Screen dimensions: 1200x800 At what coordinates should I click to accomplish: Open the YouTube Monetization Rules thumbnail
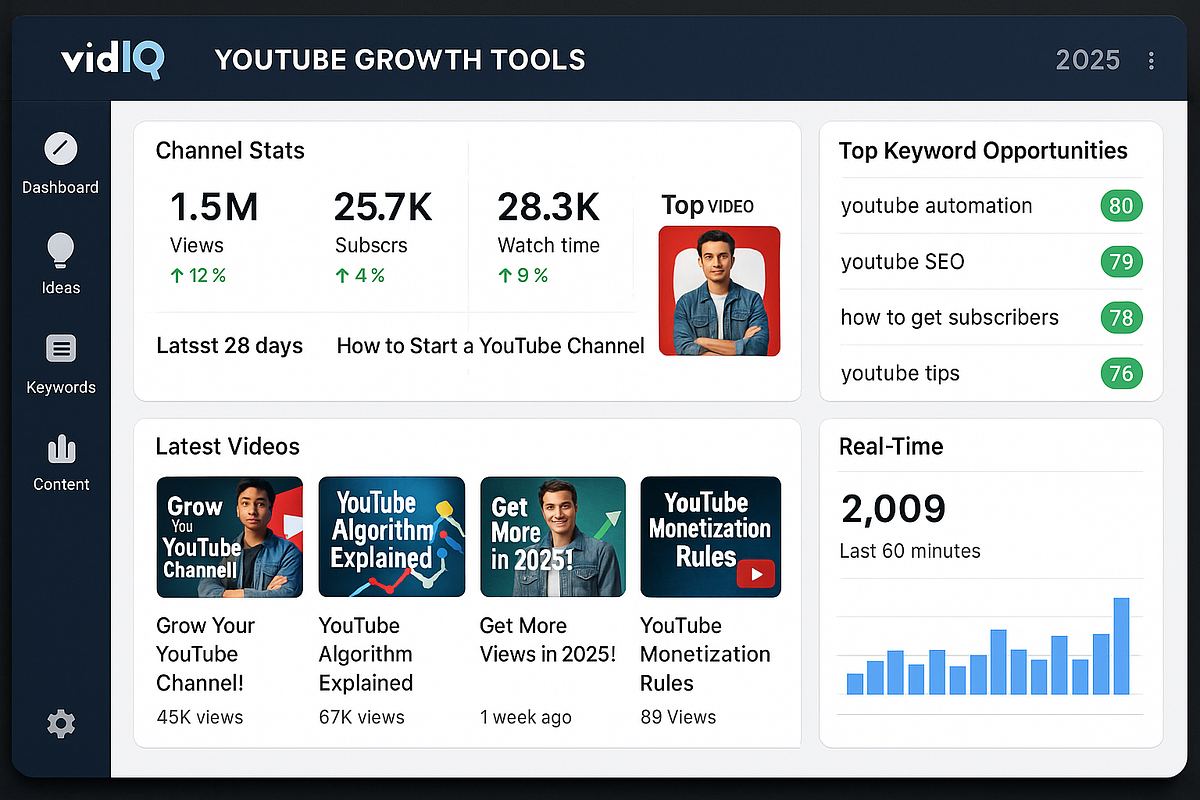(711, 537)
